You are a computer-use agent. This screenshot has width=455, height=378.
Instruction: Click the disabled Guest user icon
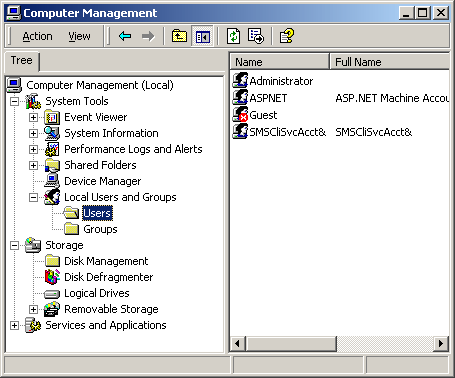[240, 114]
